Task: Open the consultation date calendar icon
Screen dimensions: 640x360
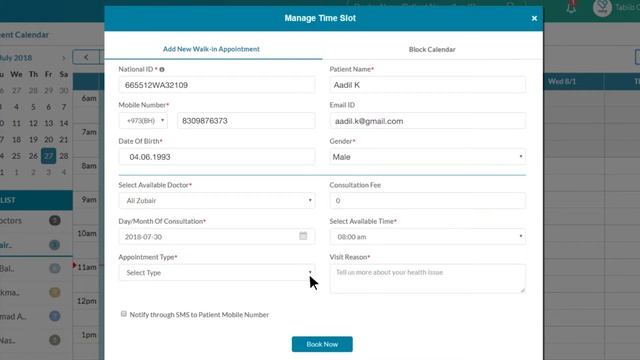Action: point(303,236)
